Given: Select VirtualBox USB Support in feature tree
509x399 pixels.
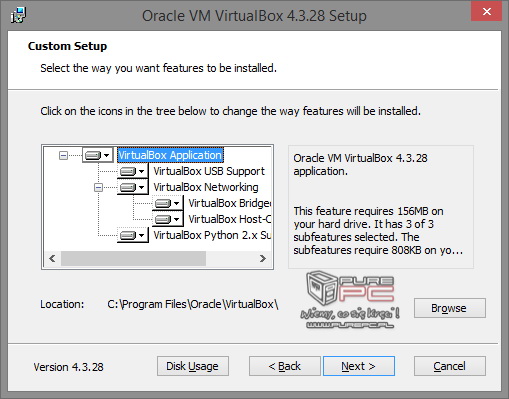Looking at the screenshot, I should pyautogui.click(x=209, y=171).
